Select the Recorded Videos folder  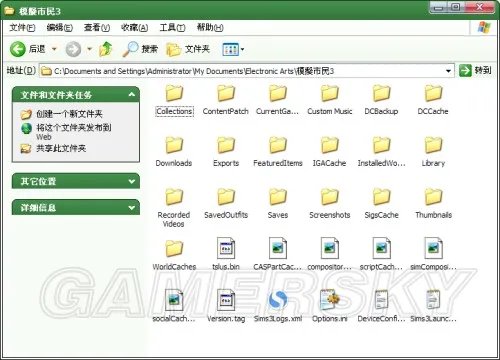(x=174, y=207)
